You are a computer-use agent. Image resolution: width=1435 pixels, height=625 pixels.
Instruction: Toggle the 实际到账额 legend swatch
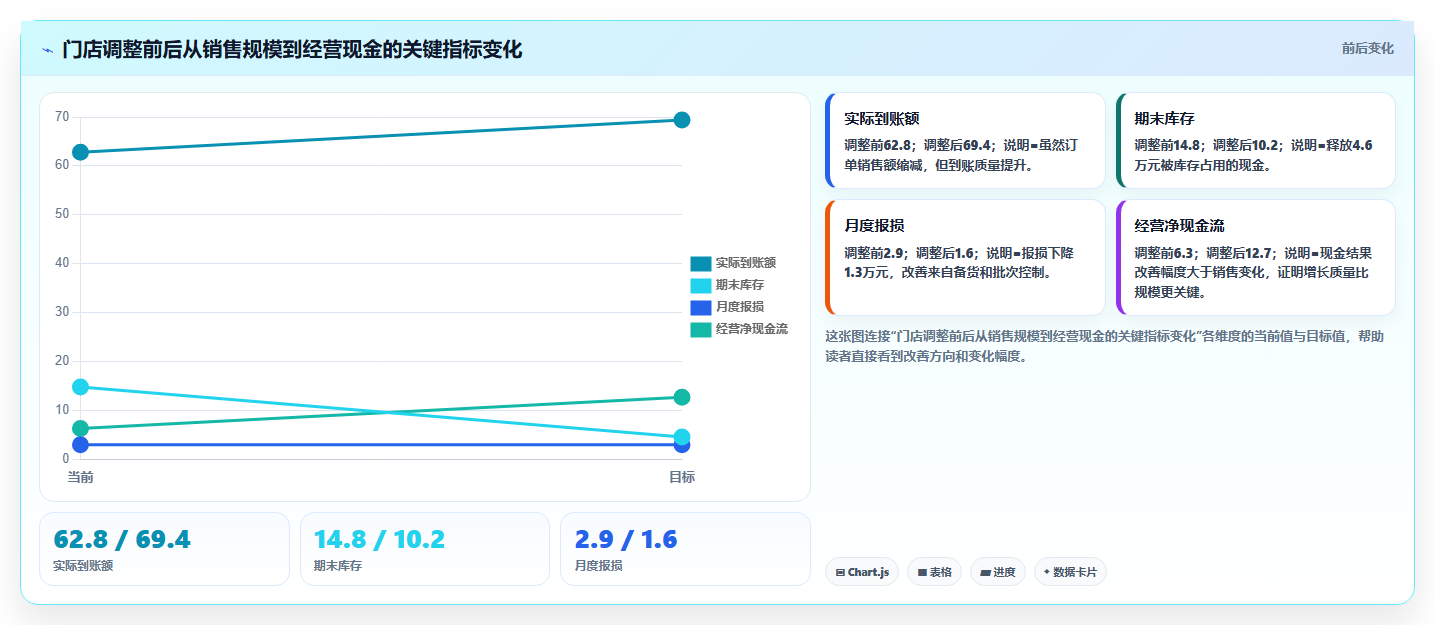coord(700,263)
